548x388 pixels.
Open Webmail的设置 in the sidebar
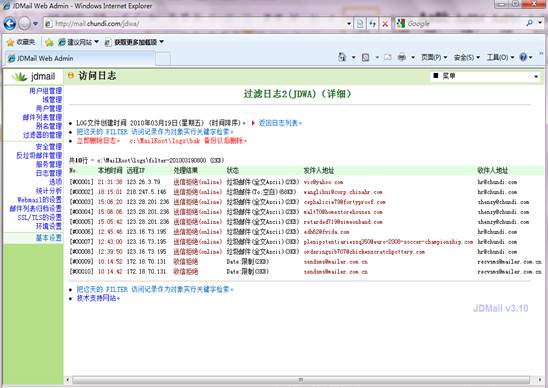click(x=39, y=200)
